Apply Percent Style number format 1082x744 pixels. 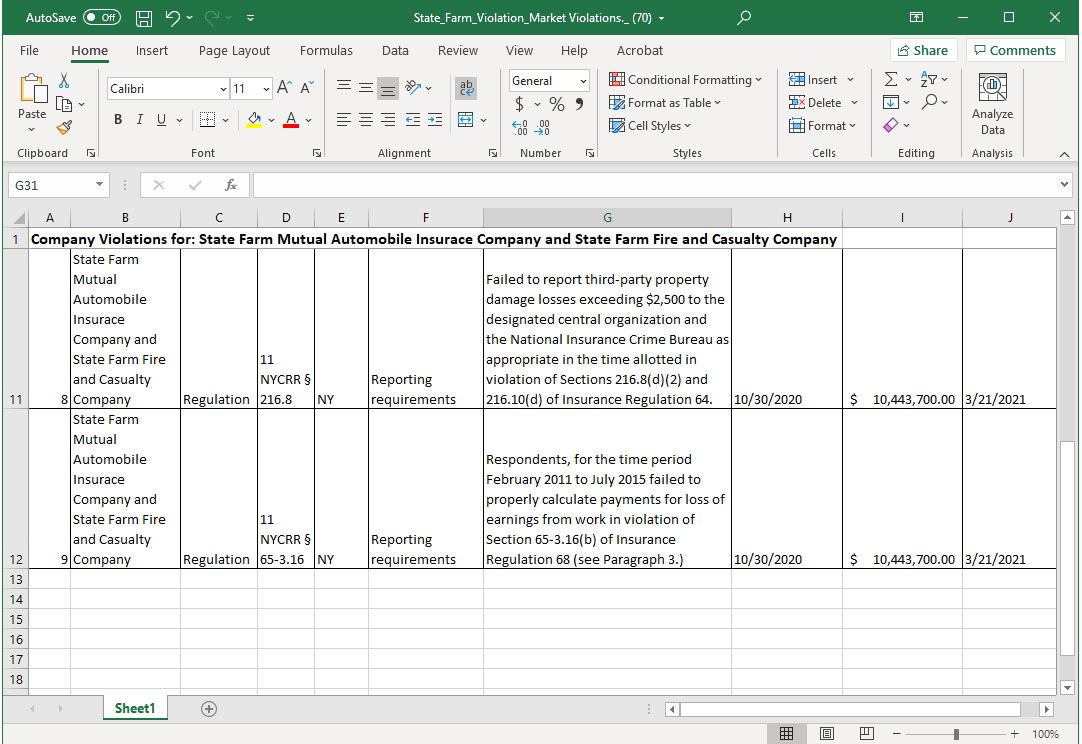coord(557,104)
